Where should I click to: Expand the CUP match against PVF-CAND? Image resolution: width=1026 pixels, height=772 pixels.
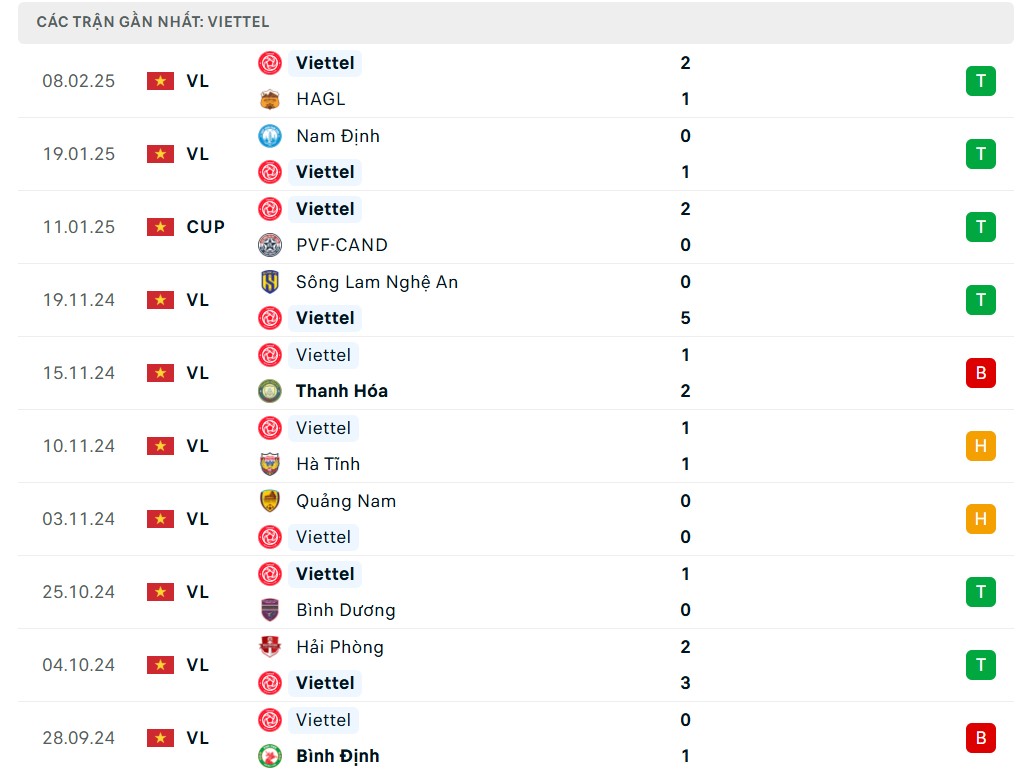click(x=513, y=227)
